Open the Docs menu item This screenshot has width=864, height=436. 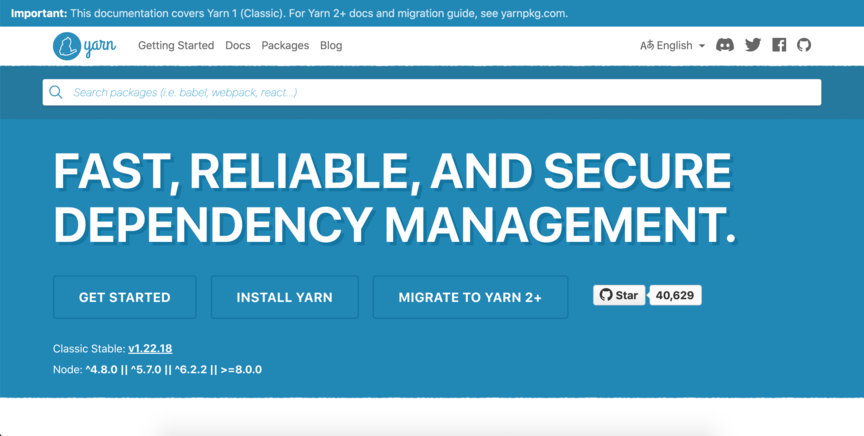(237, 46)
